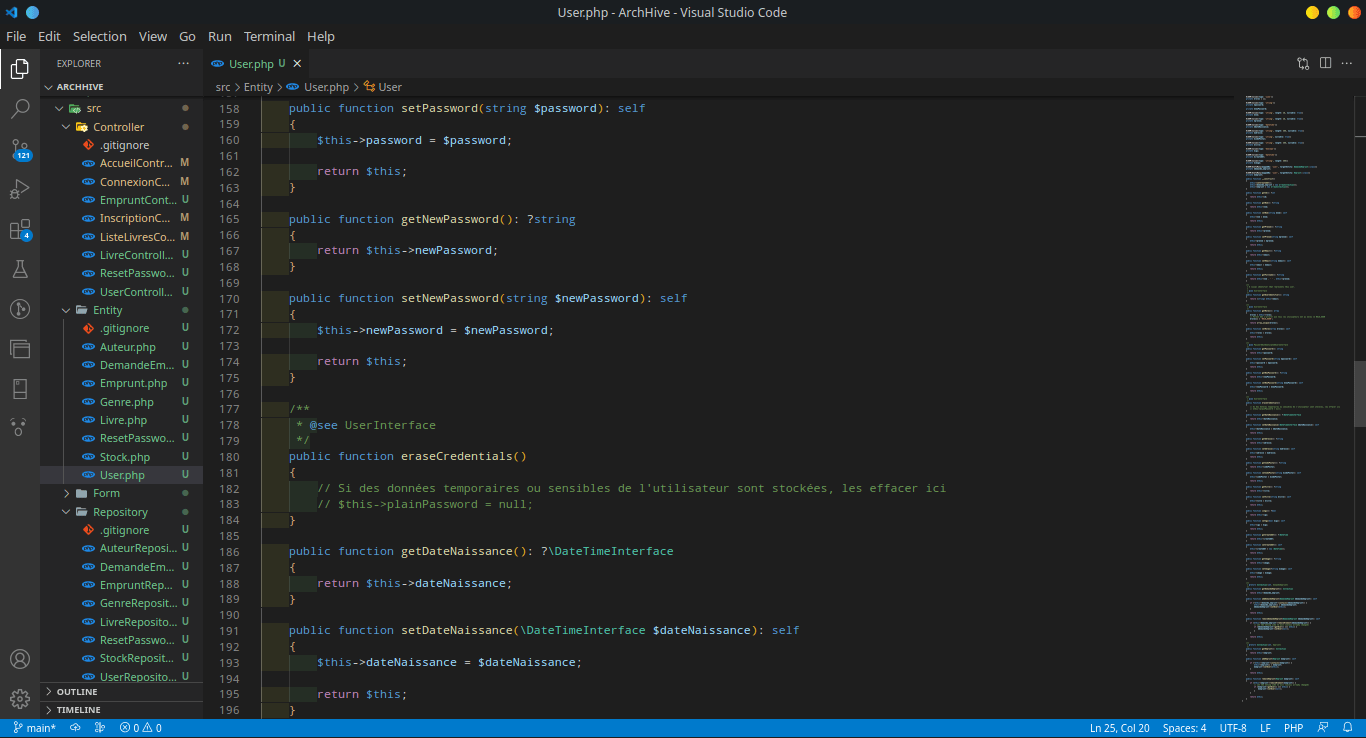This screenshot has height=738, width=1366.
Task: Open the Testing flask icon view
Action: (x=20, y=269)
